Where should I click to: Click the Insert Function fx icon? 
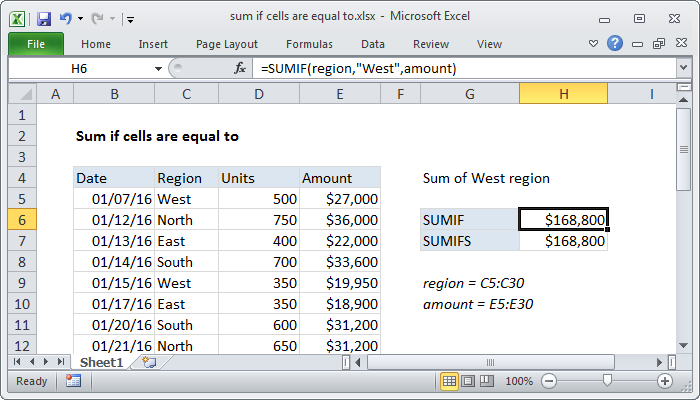click(240, 68)
